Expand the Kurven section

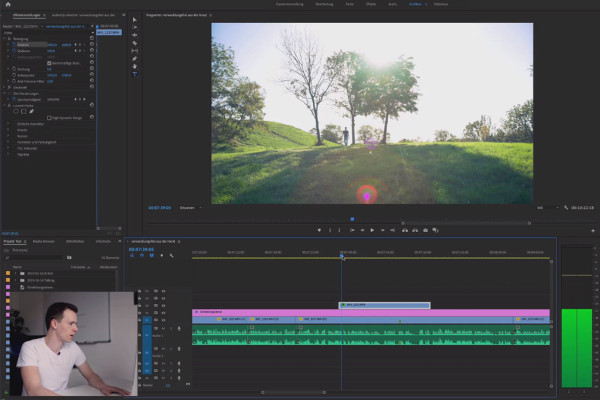[x=8, y=136]
